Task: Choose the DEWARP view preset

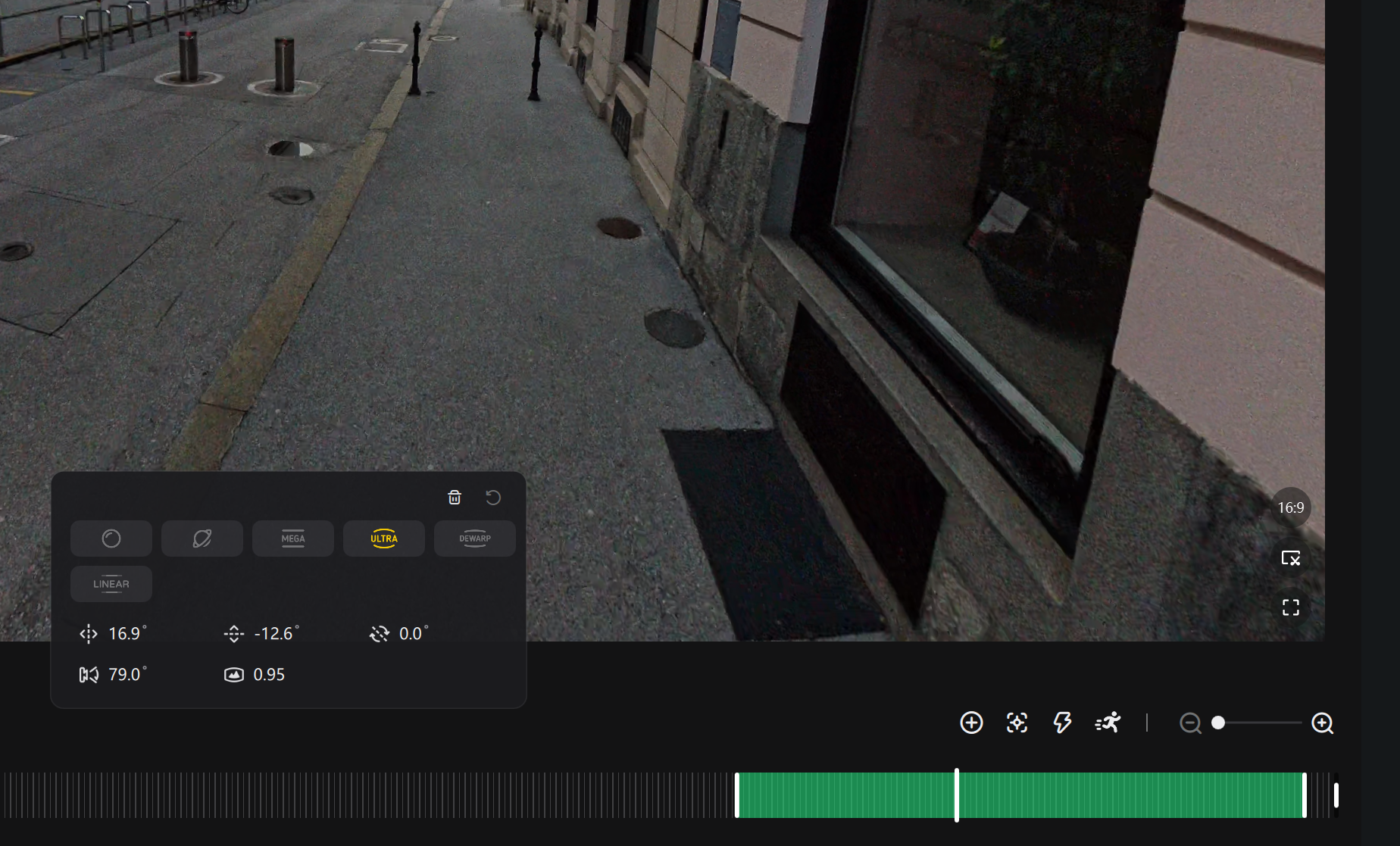Action: 475,539
